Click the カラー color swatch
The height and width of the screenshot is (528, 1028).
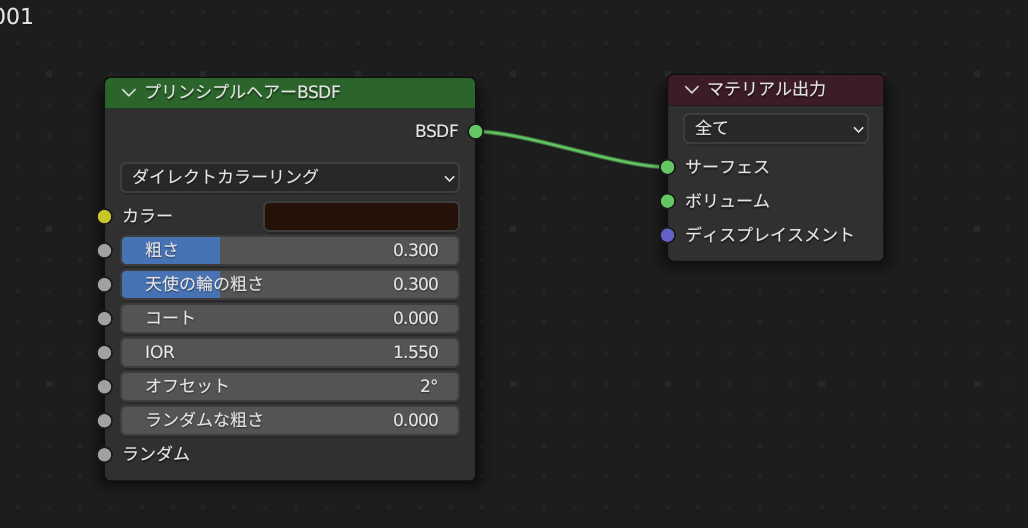click(x=361, y=216)
